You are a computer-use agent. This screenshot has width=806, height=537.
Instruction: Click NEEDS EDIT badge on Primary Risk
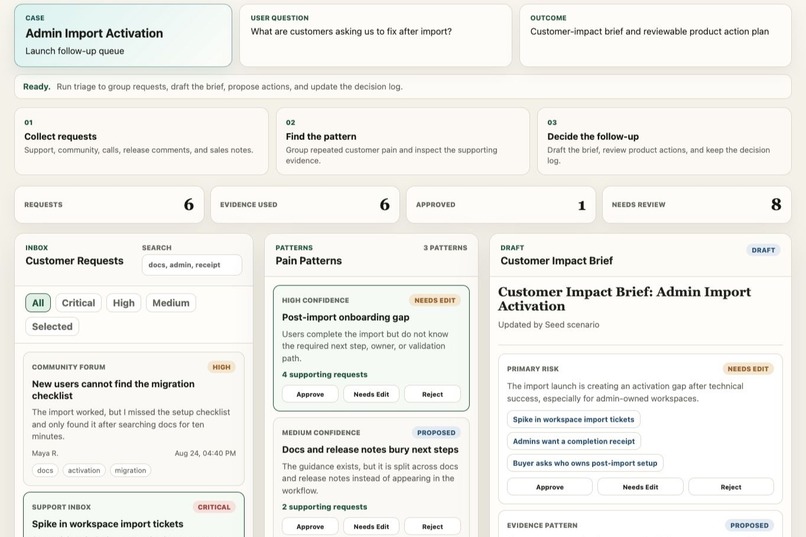[748, 368]
